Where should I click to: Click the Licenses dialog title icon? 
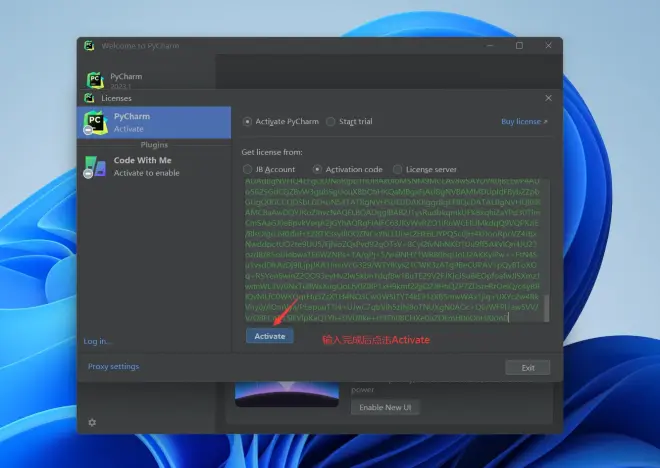(x=89, y=98)
